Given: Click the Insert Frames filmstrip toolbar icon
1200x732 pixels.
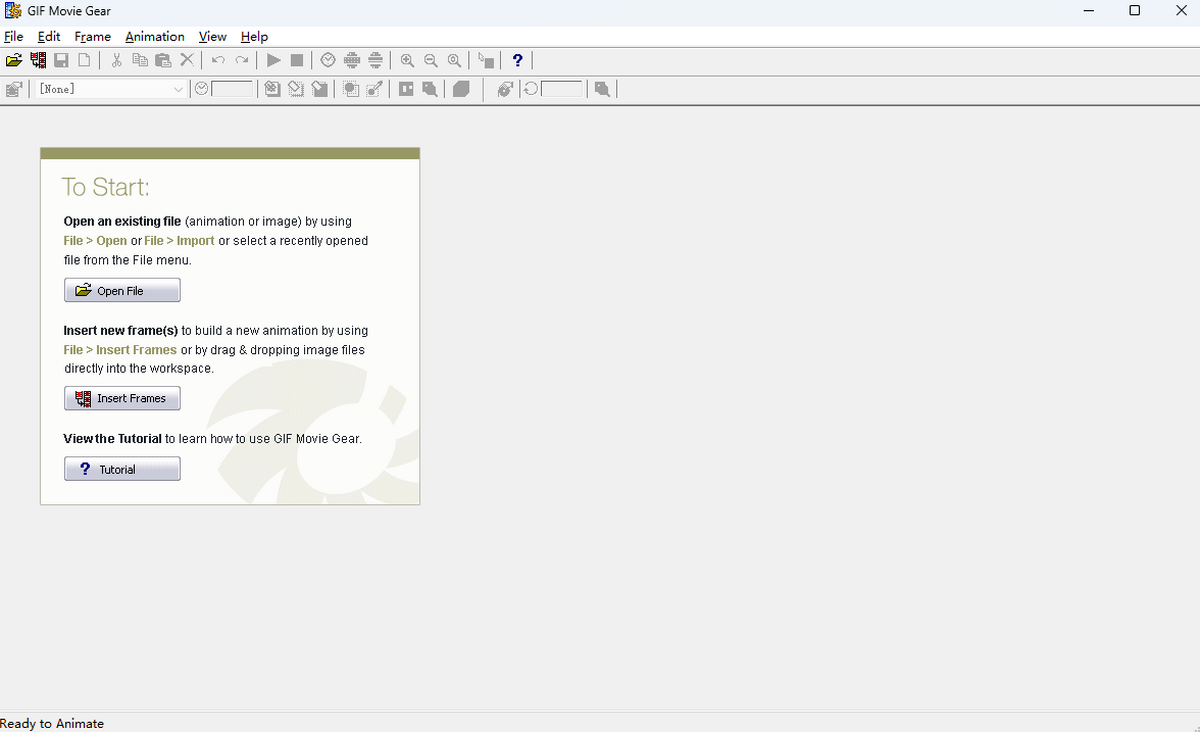Looking at the screenshot, I should coord(38,61).
